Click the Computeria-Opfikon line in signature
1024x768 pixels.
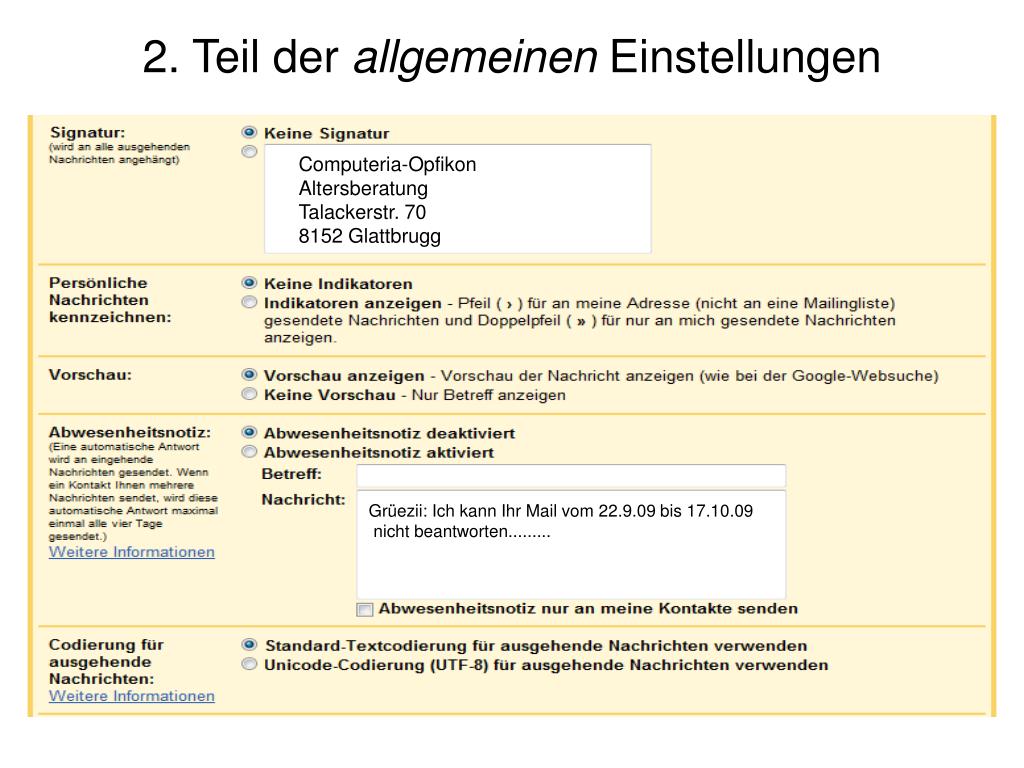(387, 165)
